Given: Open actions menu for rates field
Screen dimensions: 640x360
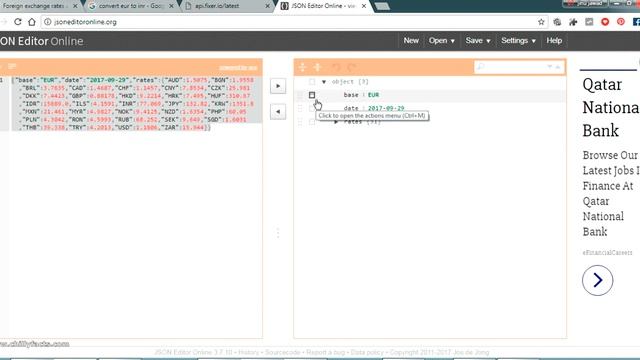Looking at the screenshot, I should pyautogui.click(x=312, y=122).
